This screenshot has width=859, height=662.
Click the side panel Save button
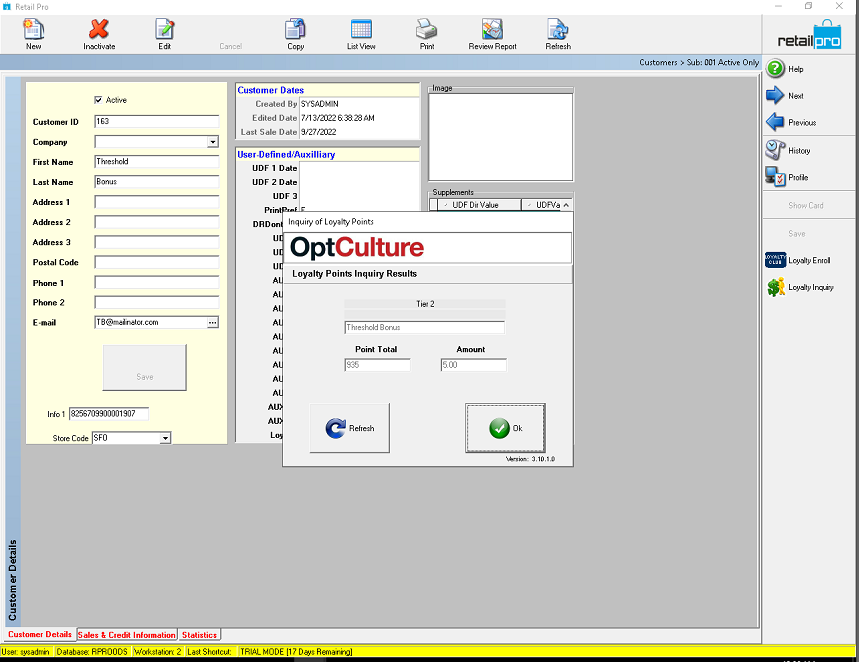coord(797,234)
